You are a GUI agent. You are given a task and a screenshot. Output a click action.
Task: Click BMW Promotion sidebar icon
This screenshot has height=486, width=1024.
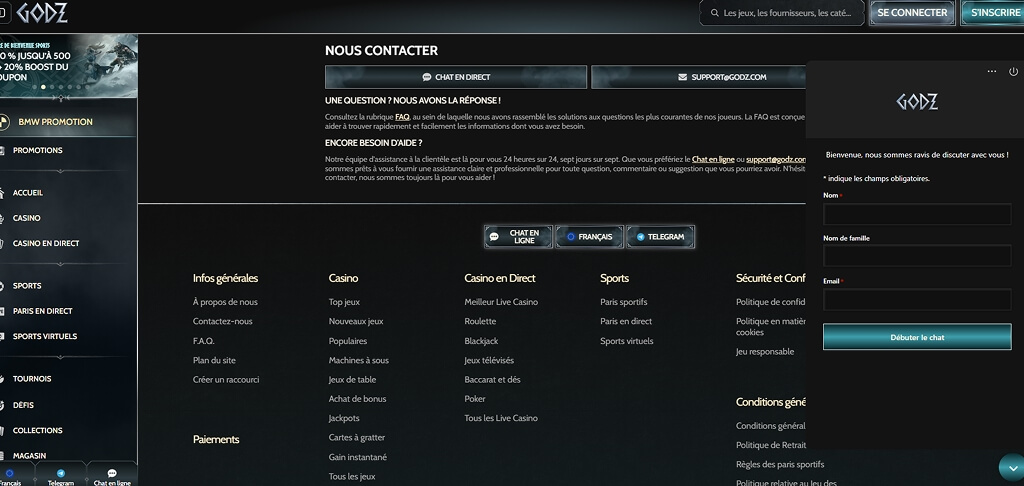pyautogui.click(x=3, y=122)
